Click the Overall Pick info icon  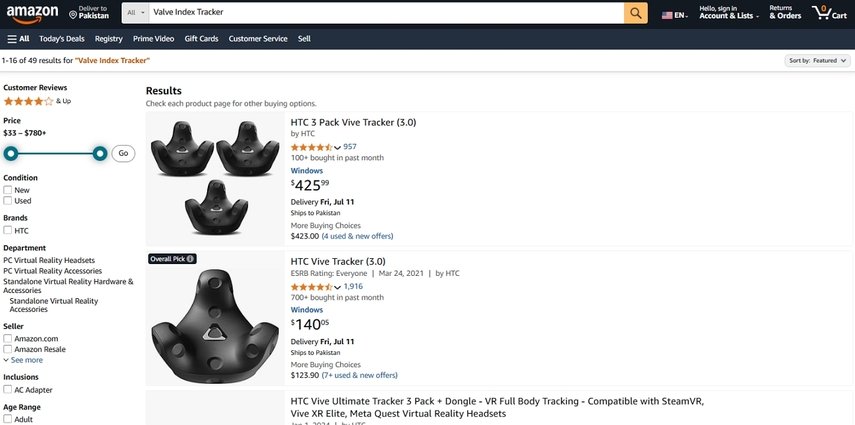click(190, 259)
